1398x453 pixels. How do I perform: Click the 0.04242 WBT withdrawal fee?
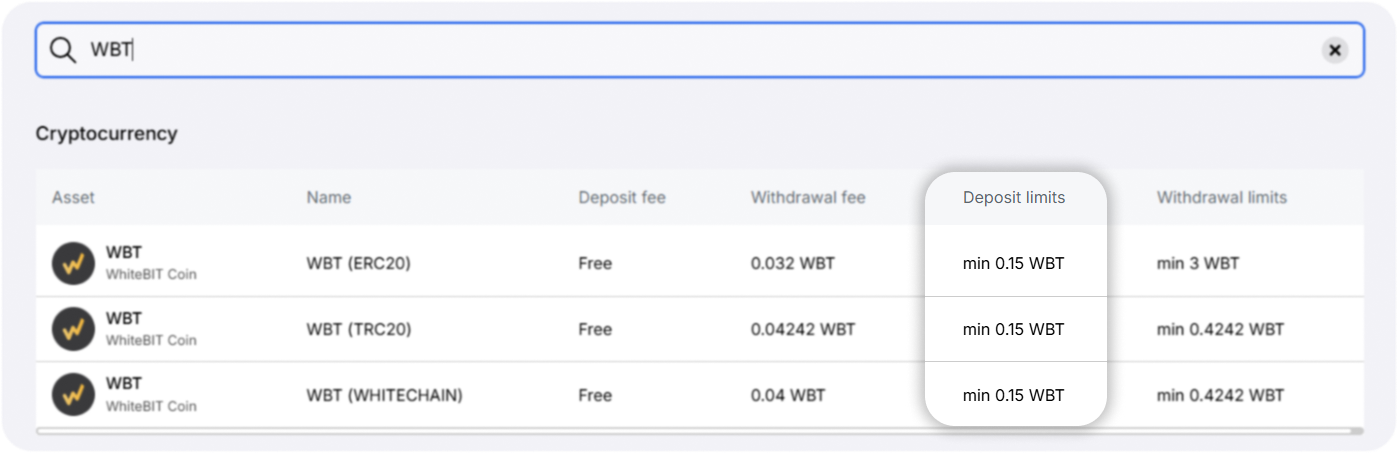[x=802, y=329]
